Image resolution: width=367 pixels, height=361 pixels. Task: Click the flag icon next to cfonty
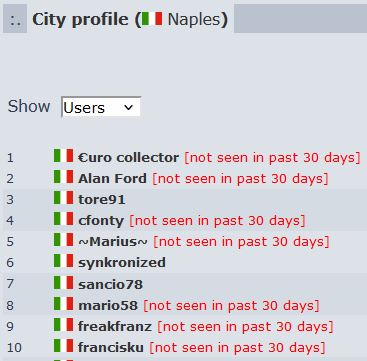click(x=63, y=219)
